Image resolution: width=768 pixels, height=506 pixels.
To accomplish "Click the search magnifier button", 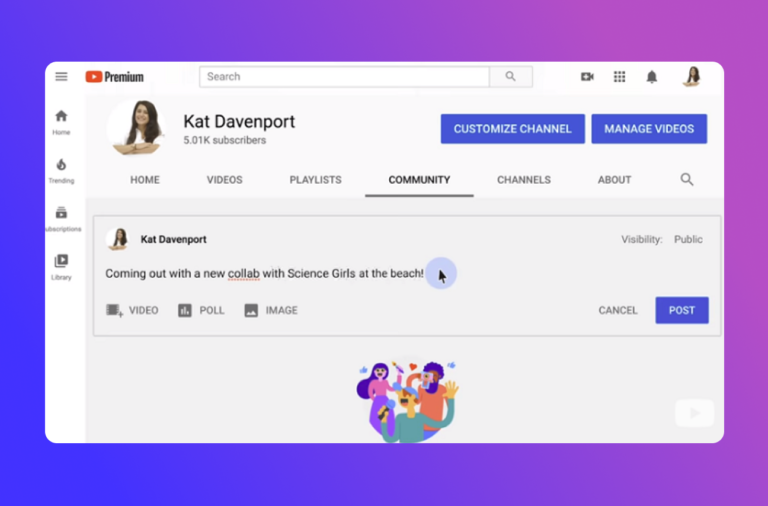I will click(511, 76).
